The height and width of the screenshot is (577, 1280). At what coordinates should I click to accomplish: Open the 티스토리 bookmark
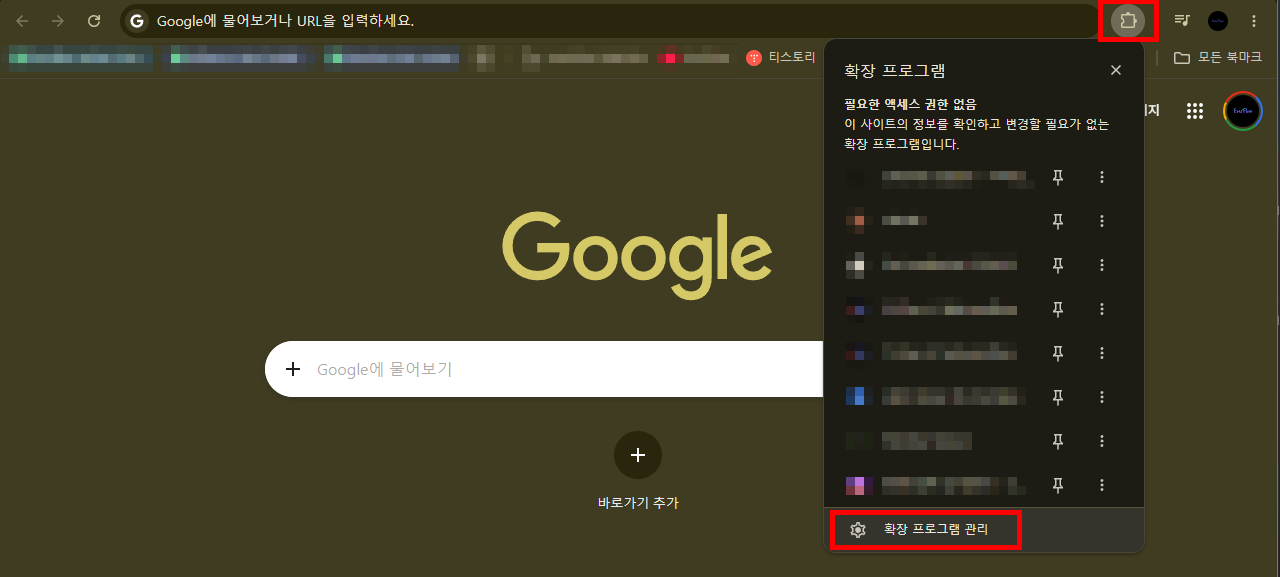pyautogui.click(x=781, y=58)
